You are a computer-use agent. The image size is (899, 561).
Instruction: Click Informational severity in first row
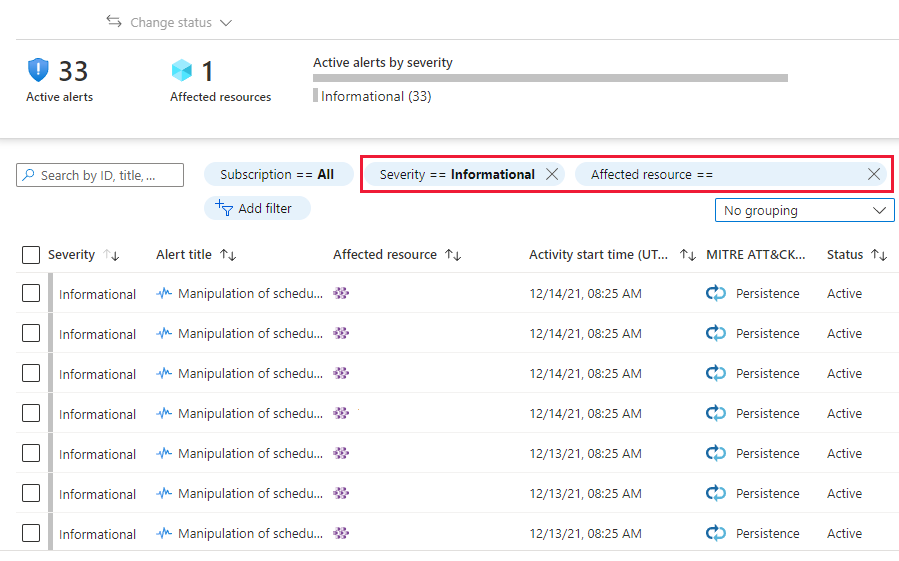click(x=97, y=294)
